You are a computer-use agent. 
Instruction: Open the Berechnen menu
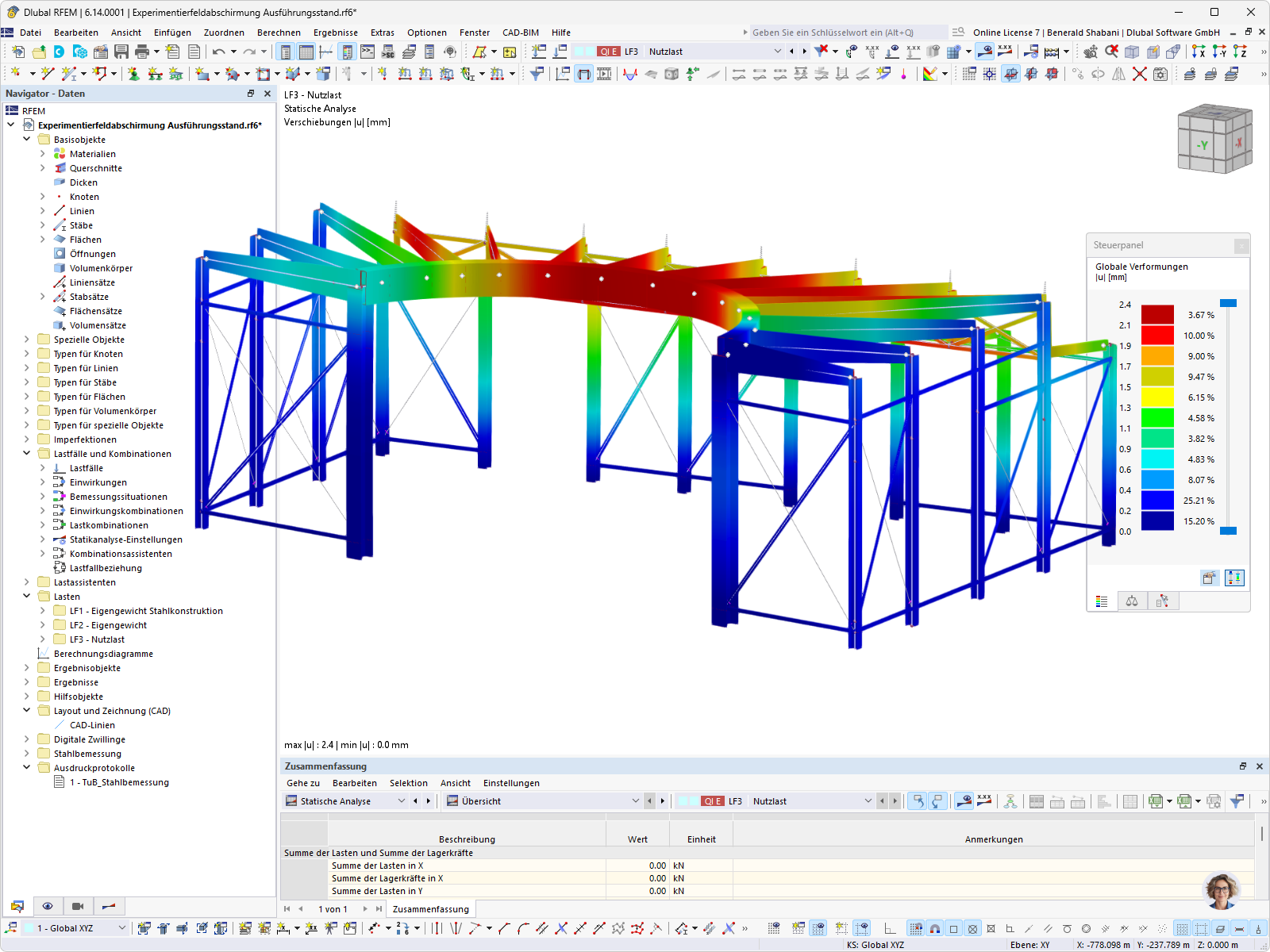(279, 33)
